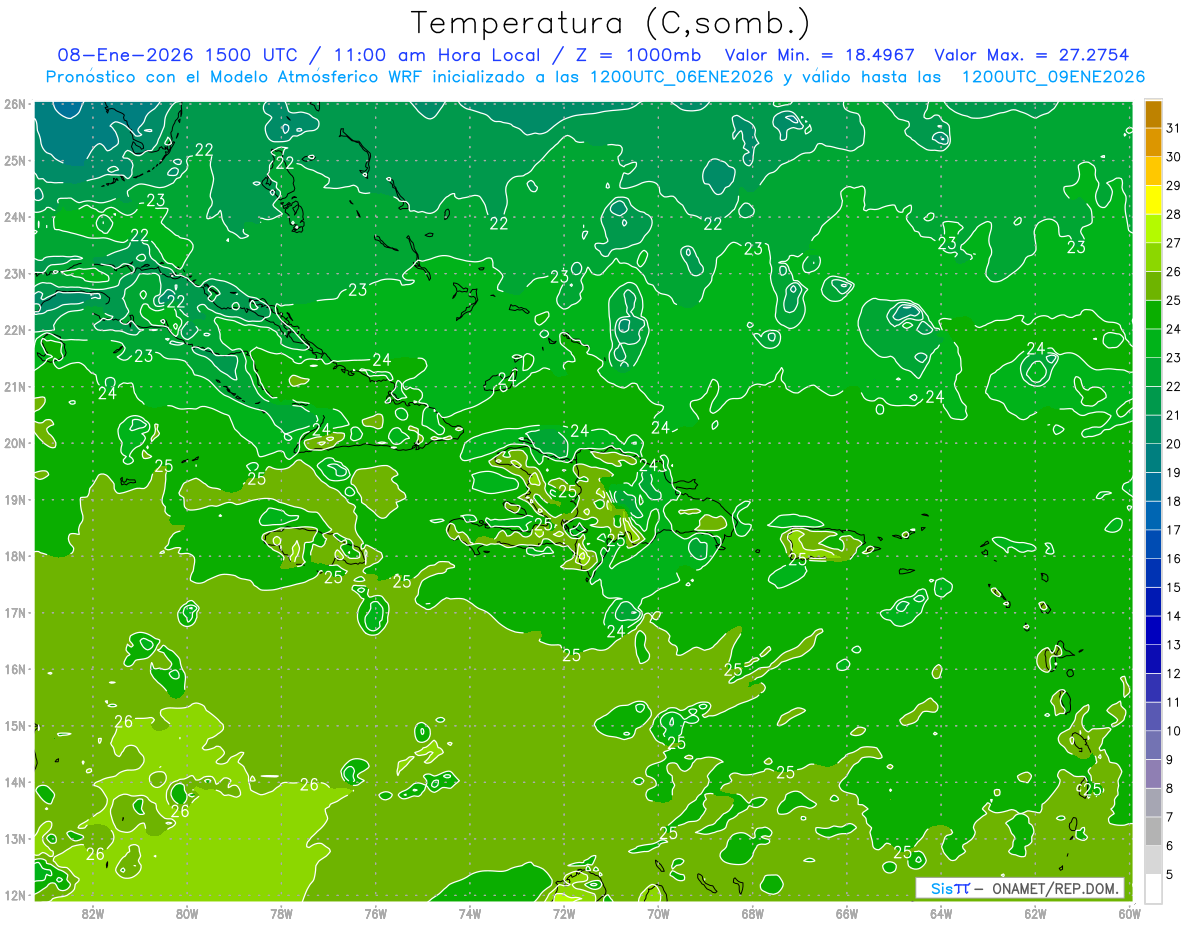
Task: Click legend value 29
Action: pos(1173,186)
